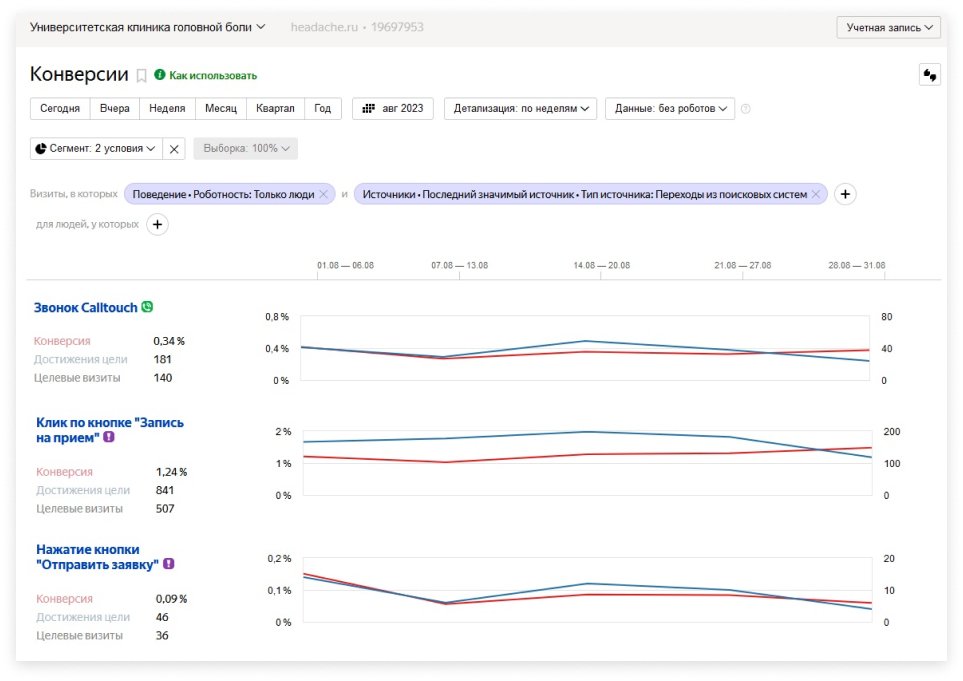
Task: Click the green info icon Как использовать
Action: click(159, 75)
